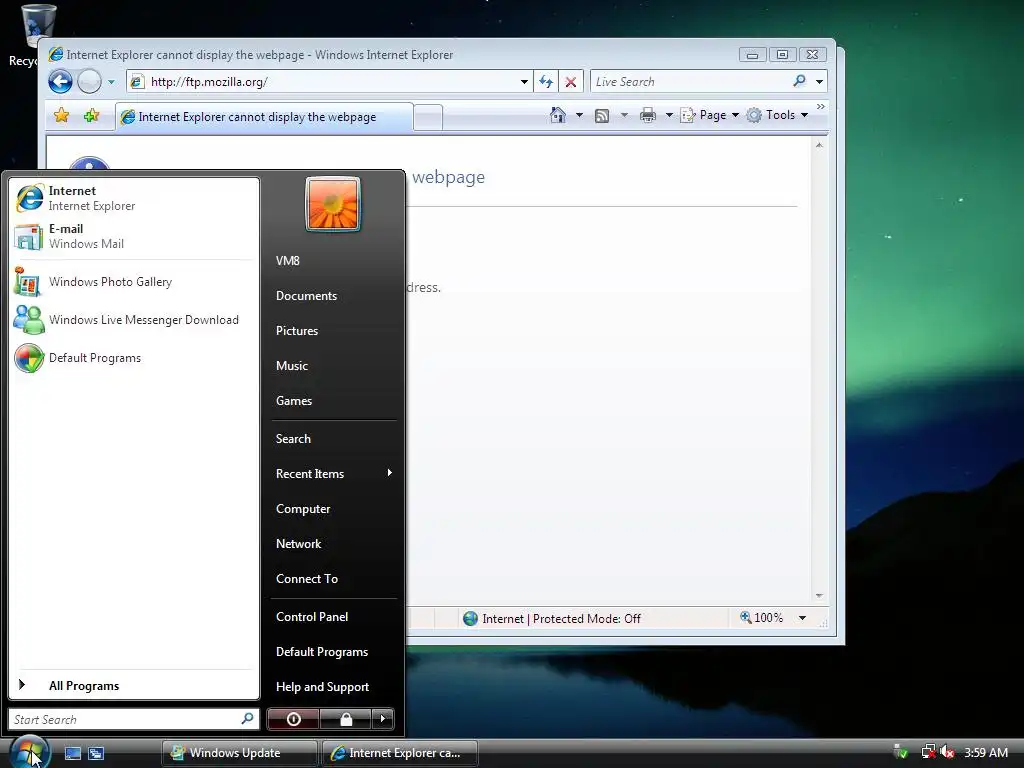This screenshot has width=1024, height=768.
Task: Click Internet Protected Mode status
Action: (552, 618)
